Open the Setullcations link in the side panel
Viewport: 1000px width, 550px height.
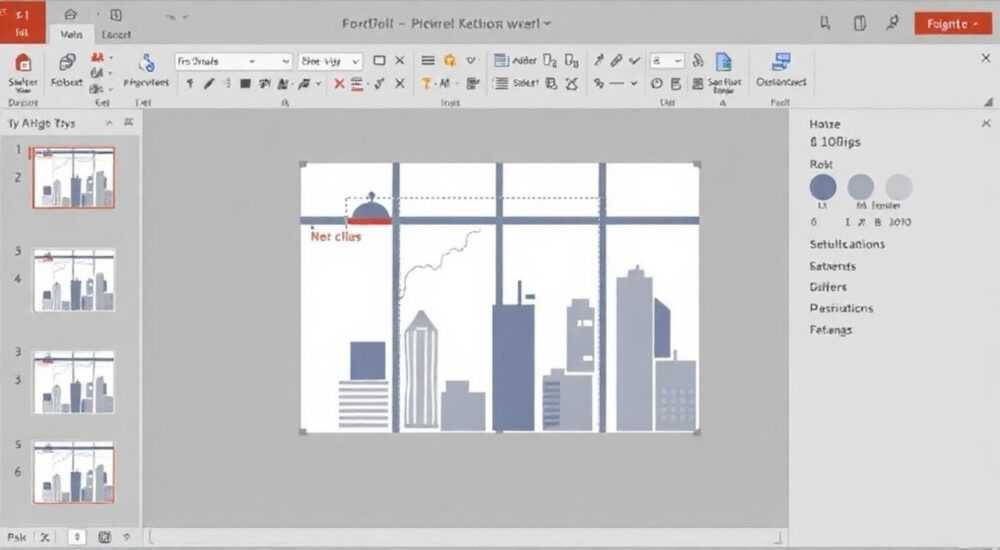(x=847, y=244)
